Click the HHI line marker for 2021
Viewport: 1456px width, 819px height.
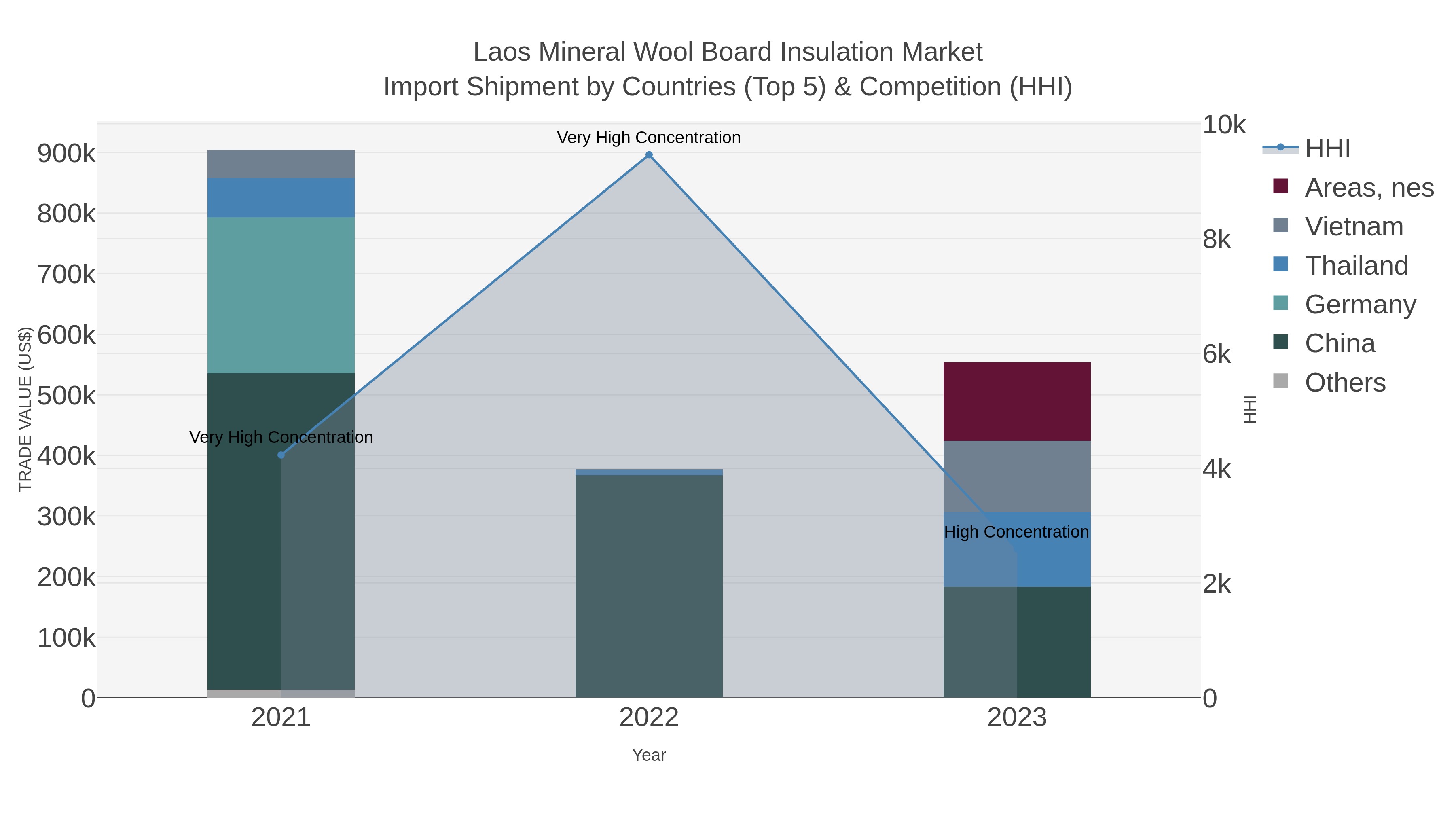pyautogui.click(x=281, y=455)
